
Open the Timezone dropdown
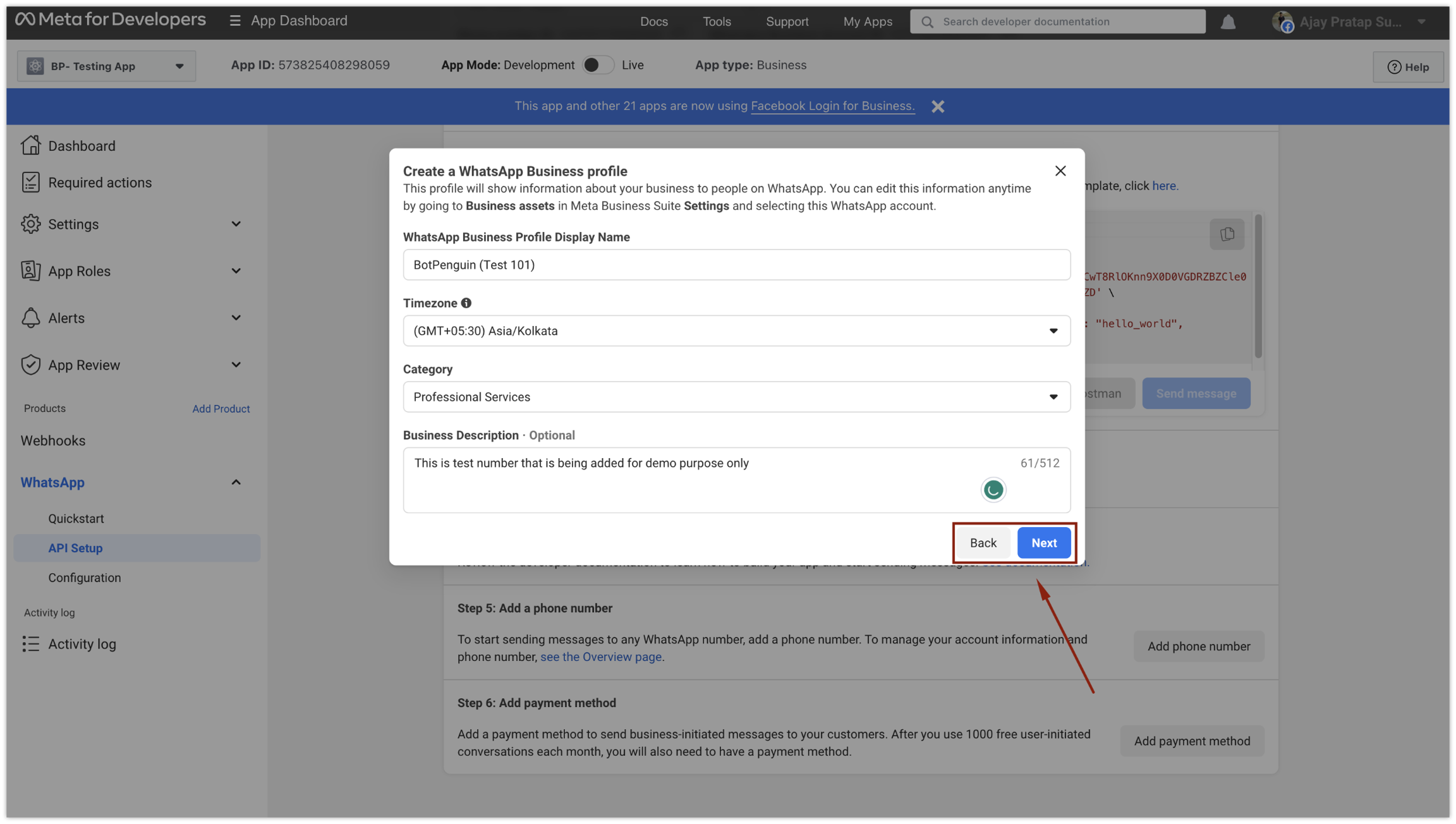coord(736,331)
